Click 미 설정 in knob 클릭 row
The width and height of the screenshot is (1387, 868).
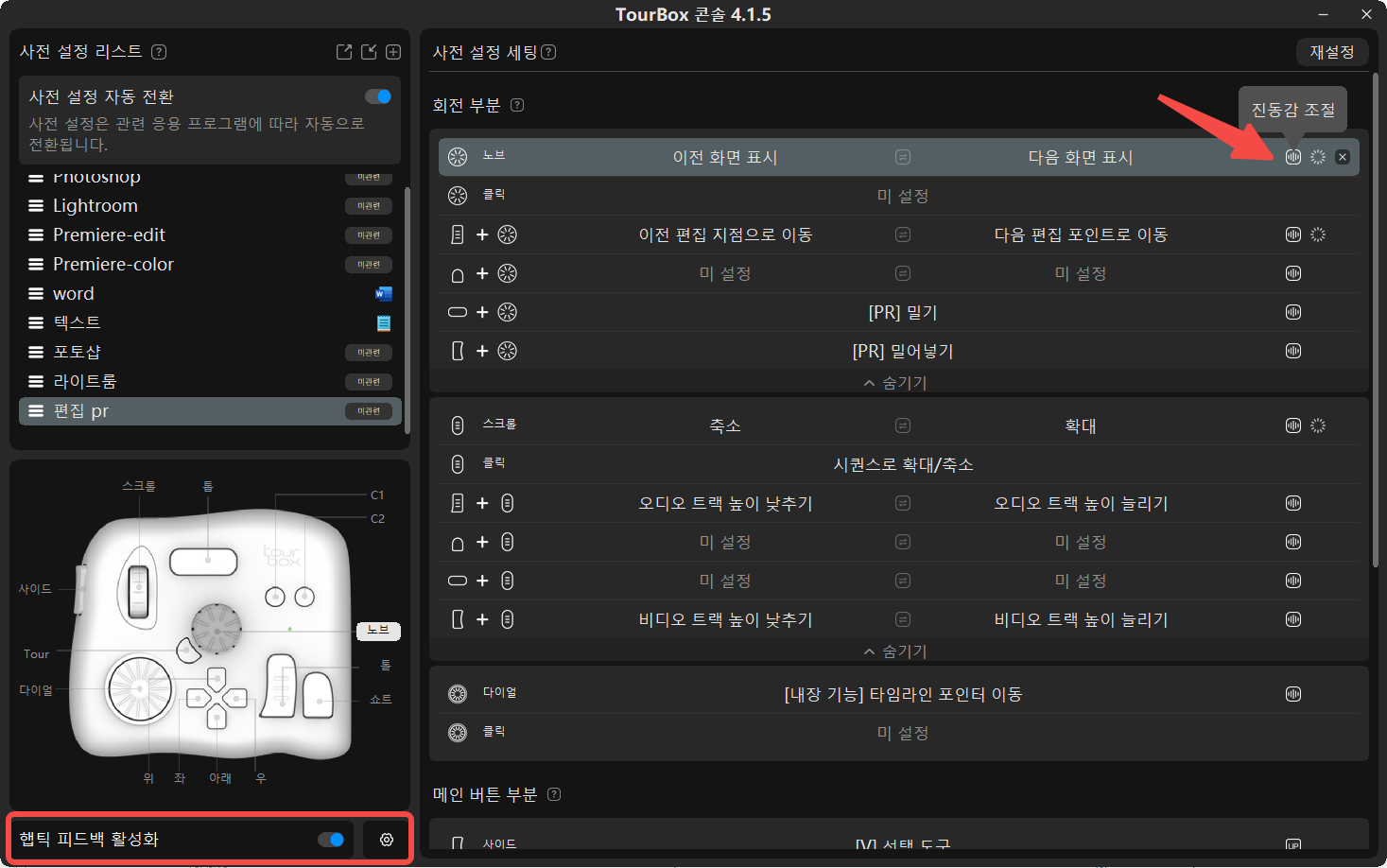click(x=903, y=196)
